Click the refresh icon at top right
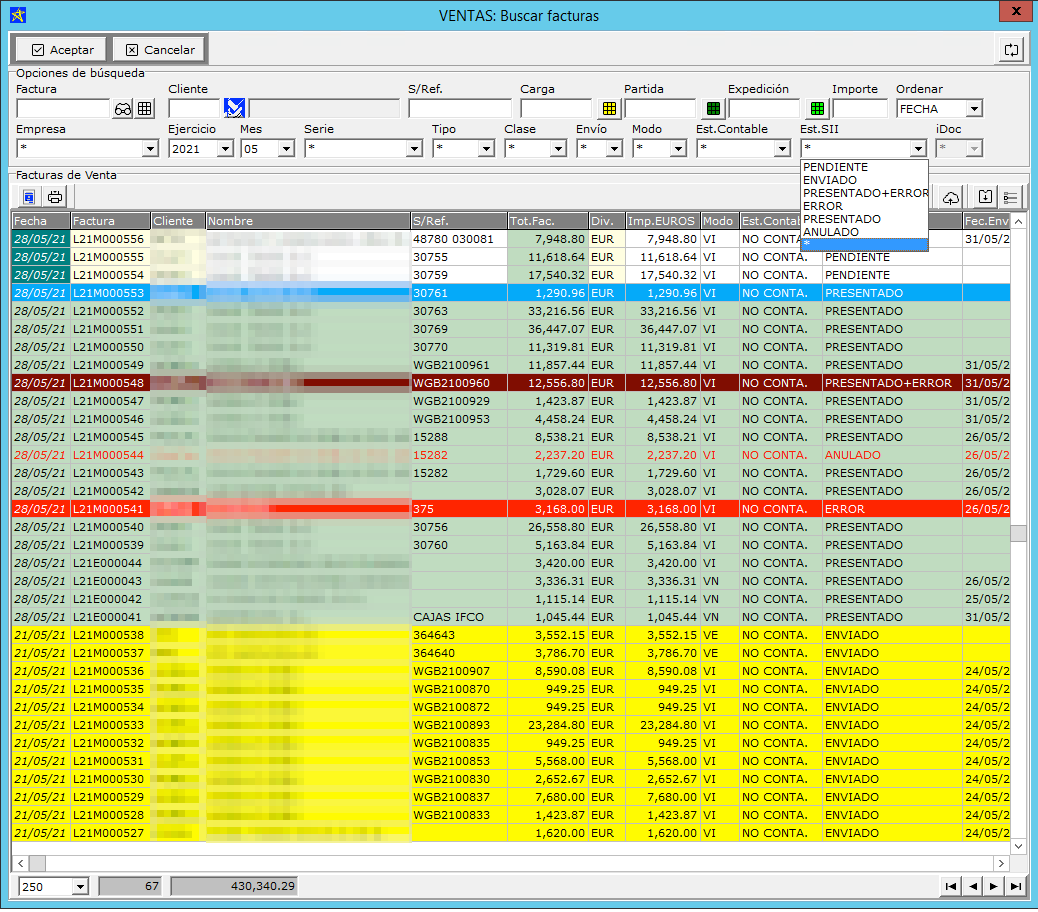This screenshot has width=1038, height=912. click(x=1011, y=49)
